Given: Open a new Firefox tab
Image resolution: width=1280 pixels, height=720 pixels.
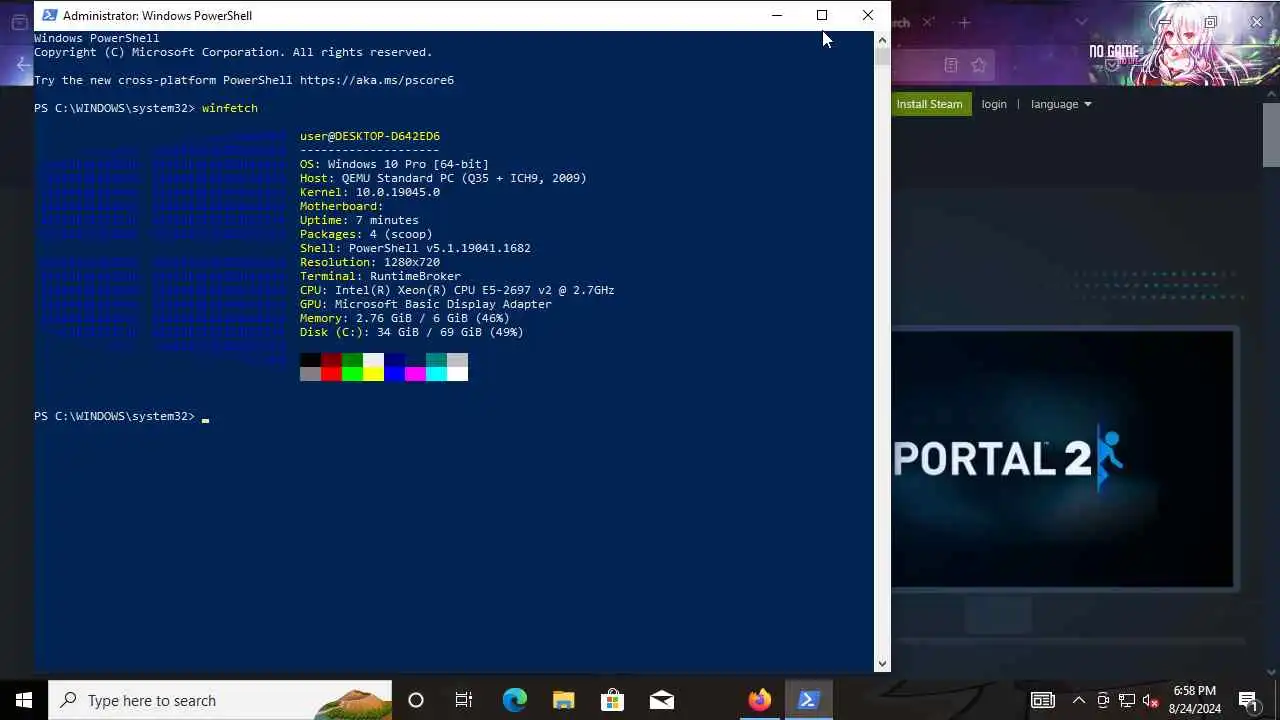Looking at the screenshot, I should click(964, 22).
